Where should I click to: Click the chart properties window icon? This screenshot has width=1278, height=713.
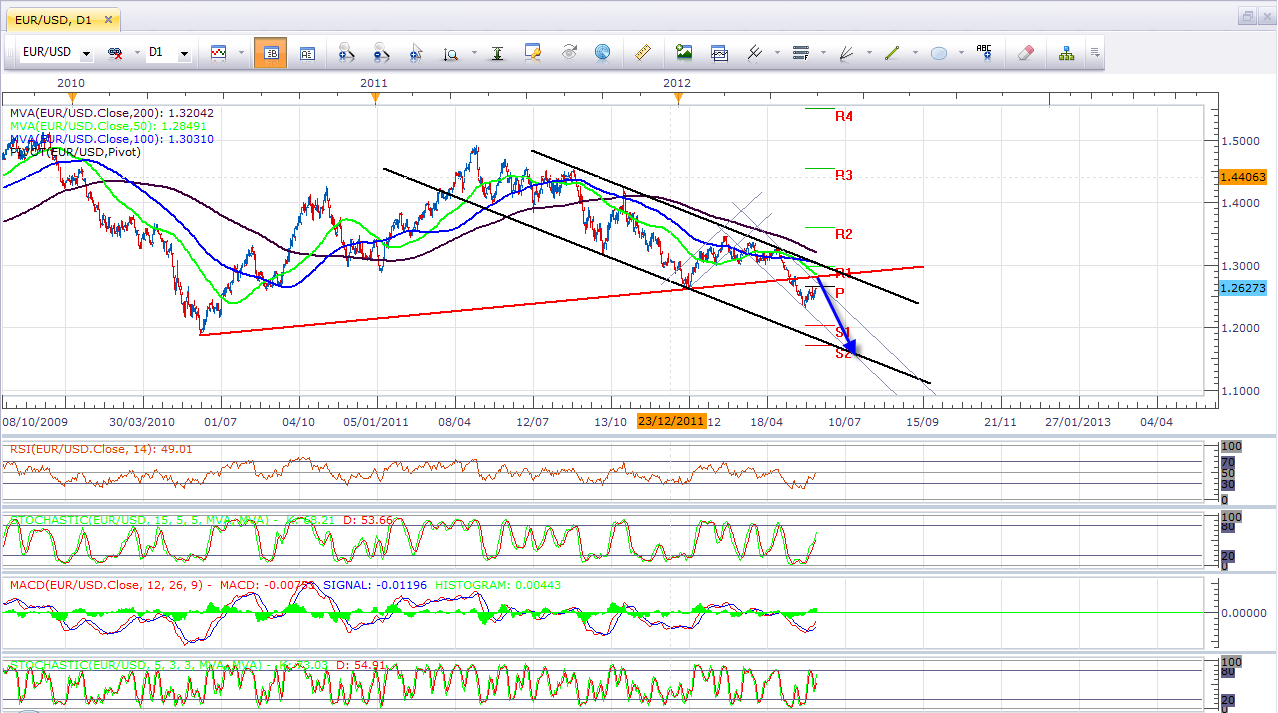(533, 53)
